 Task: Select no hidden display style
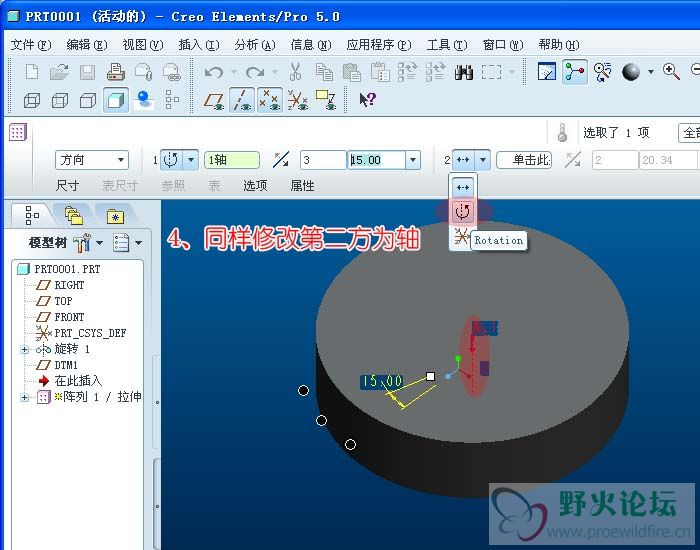[x=88, y=100]
